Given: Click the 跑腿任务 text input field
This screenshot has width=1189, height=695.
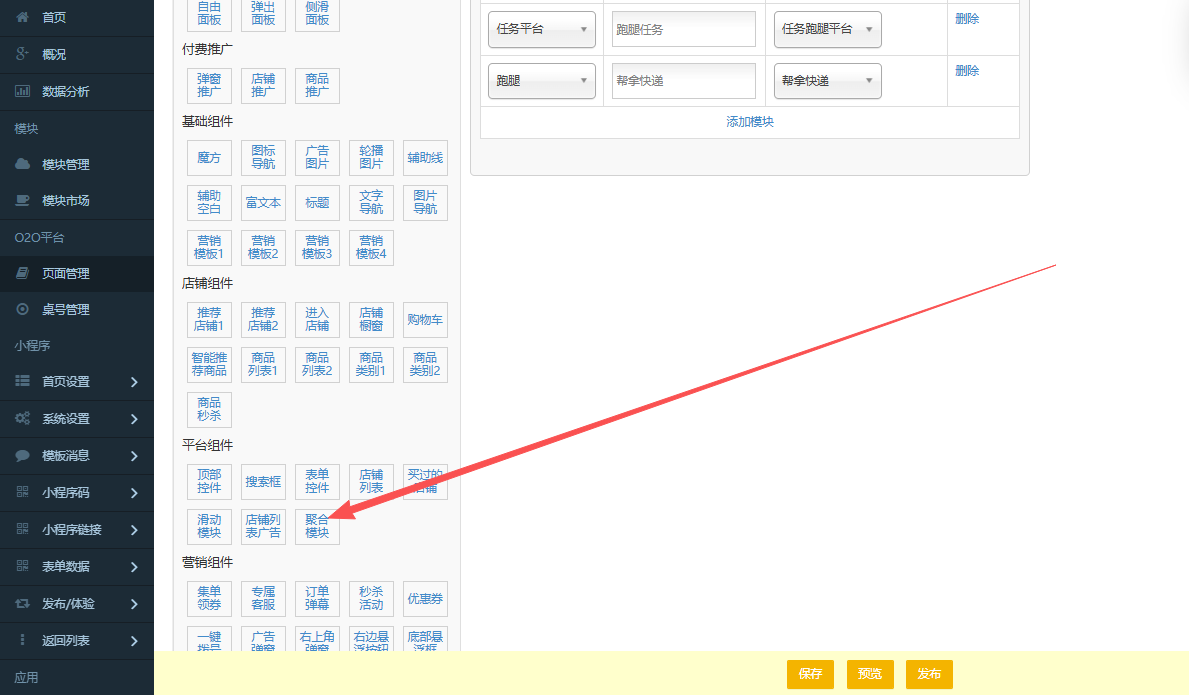Looking at the screenshot, I should pyautogui.click(x=683, y=30).
